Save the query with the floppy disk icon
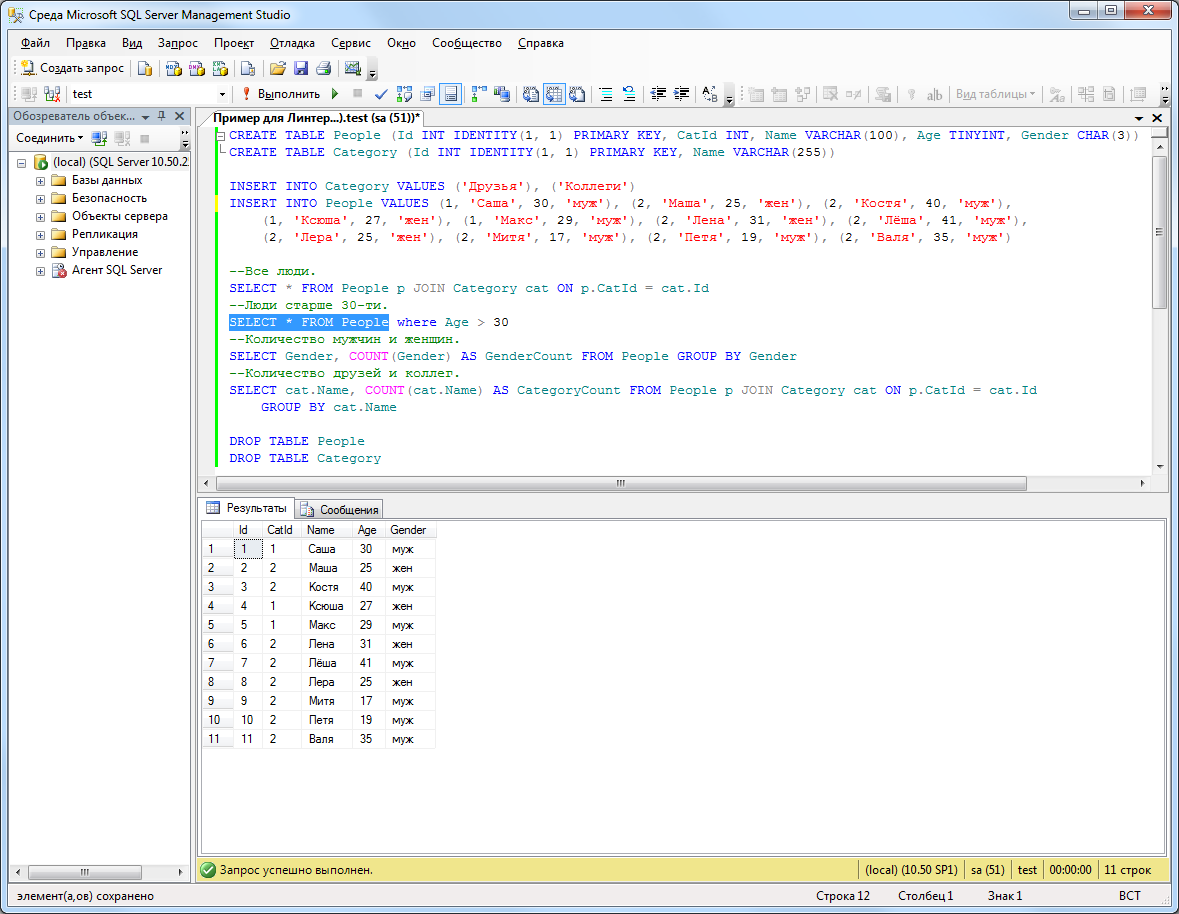This screenshot has height=914, width=1179. click(301, 68)
